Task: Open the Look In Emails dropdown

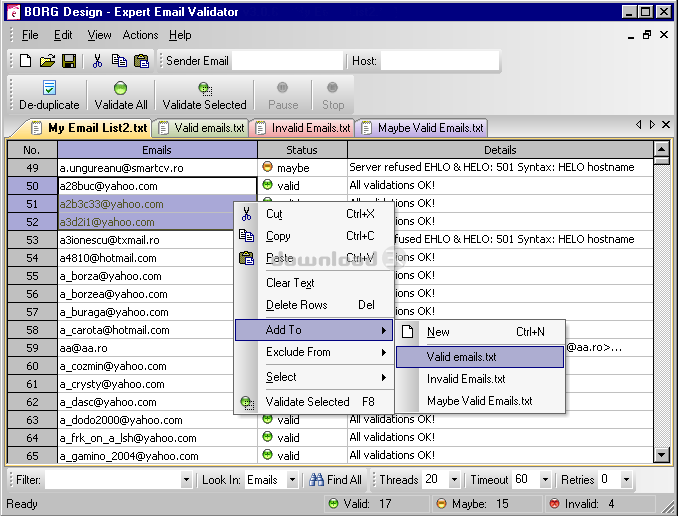Action: [x=292, y=480]
